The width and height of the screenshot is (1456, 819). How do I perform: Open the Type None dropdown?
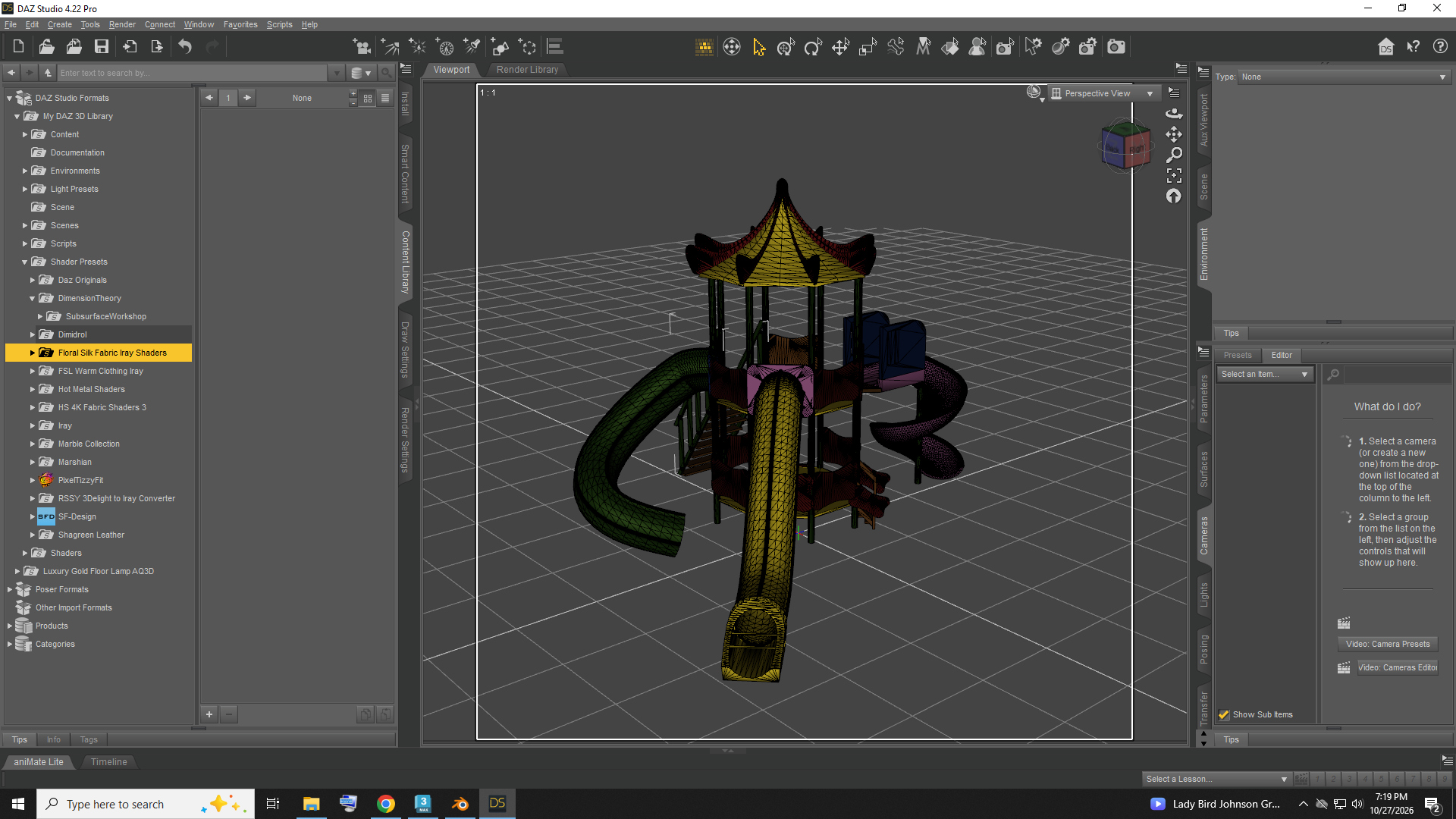(x=1344, y=77)
